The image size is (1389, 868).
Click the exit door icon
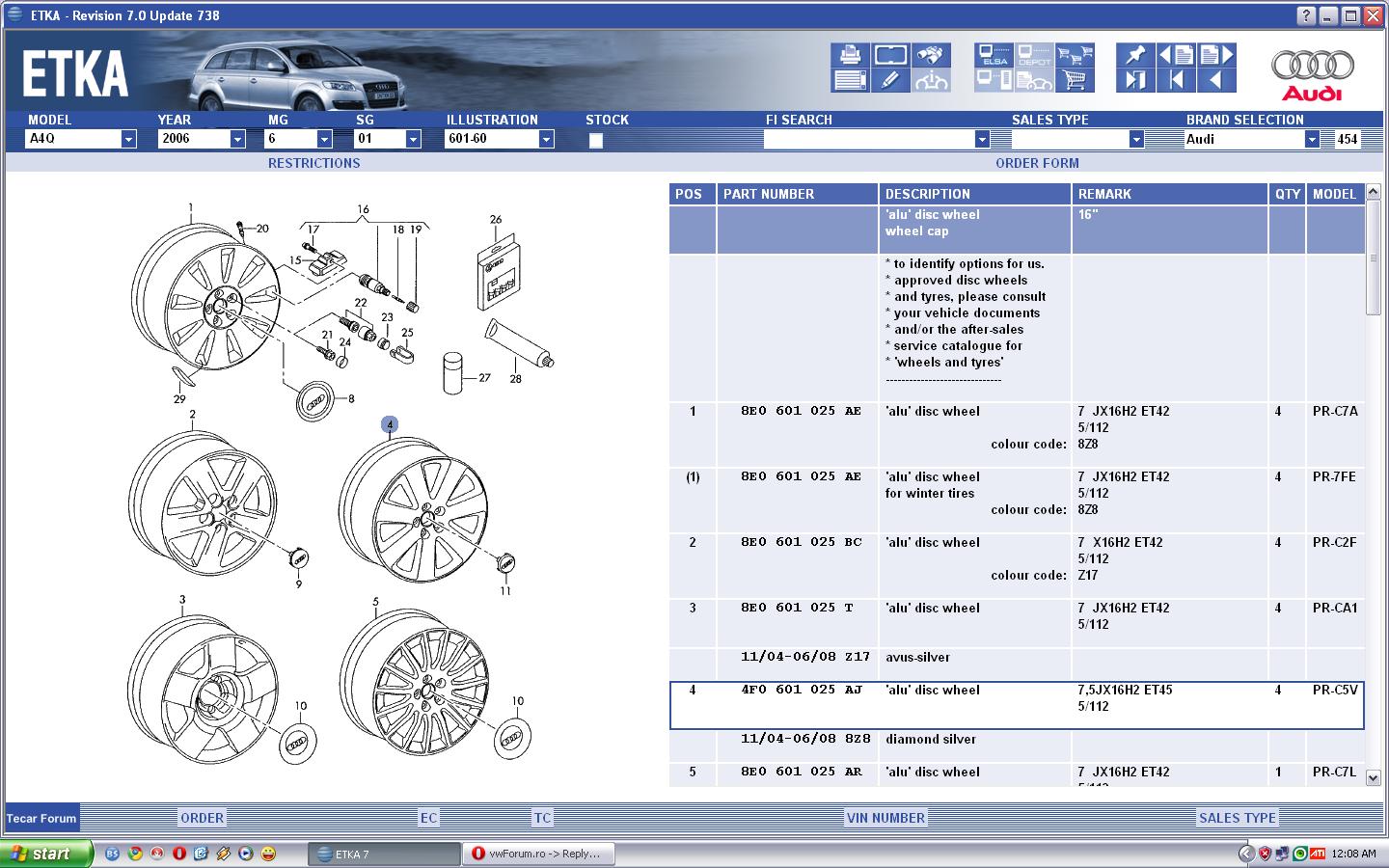(1135, 81)
